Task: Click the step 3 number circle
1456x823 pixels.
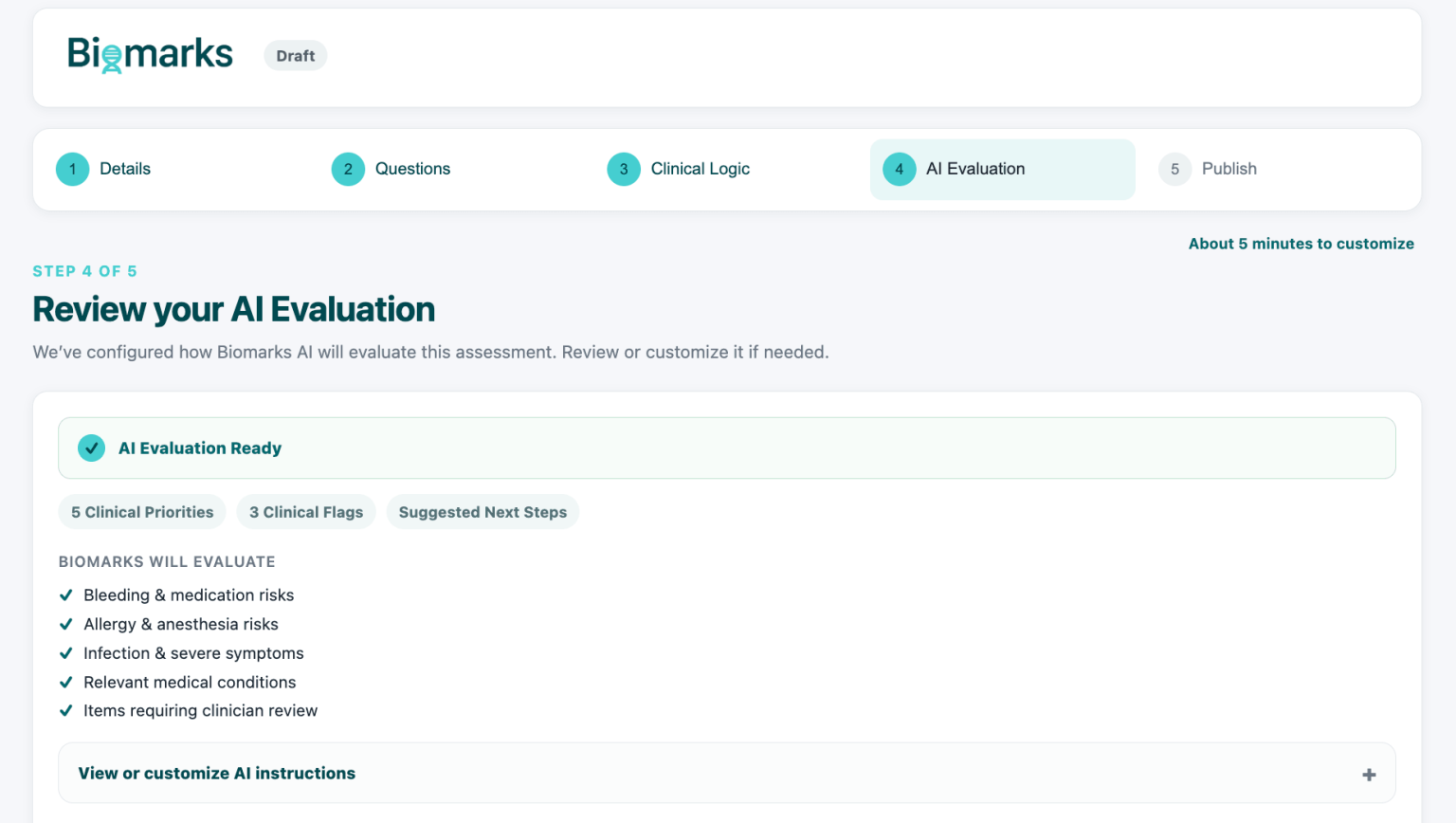Action: pyautogui.click(x=624, y=169)
